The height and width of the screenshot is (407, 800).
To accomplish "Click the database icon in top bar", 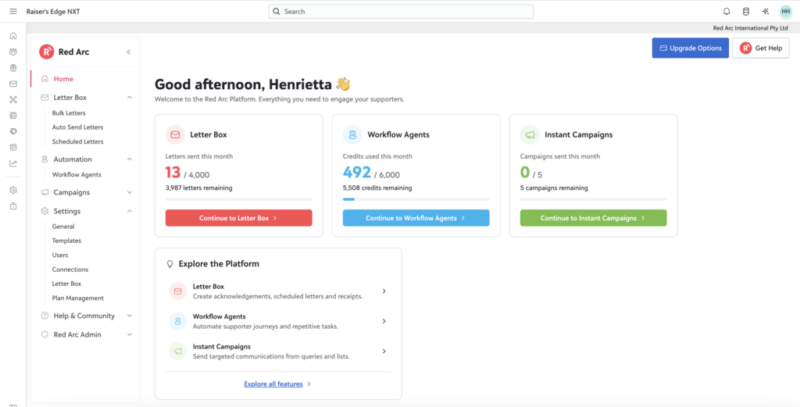I will tap(746, 11).
